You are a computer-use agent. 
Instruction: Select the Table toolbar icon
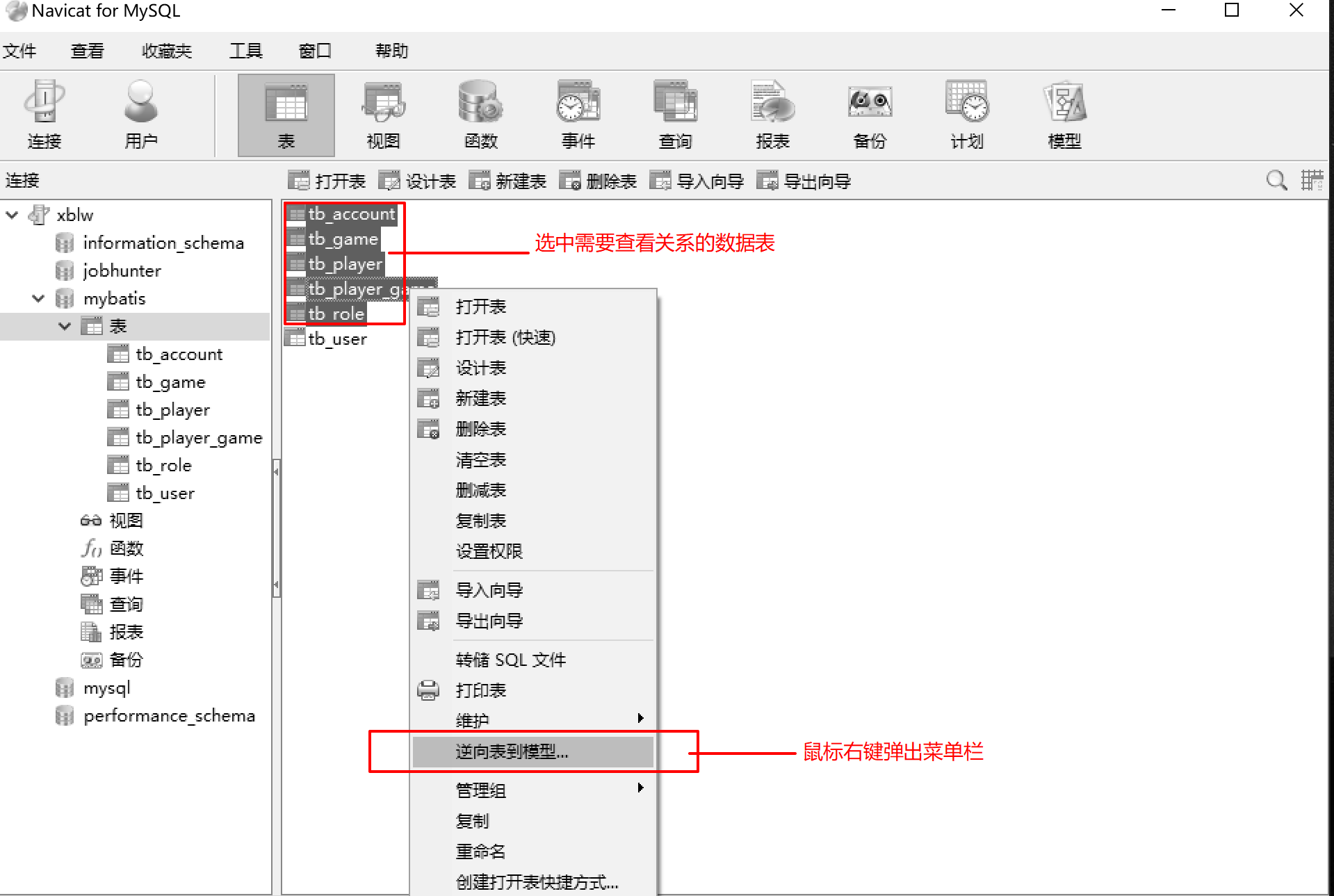coord(286,115)
